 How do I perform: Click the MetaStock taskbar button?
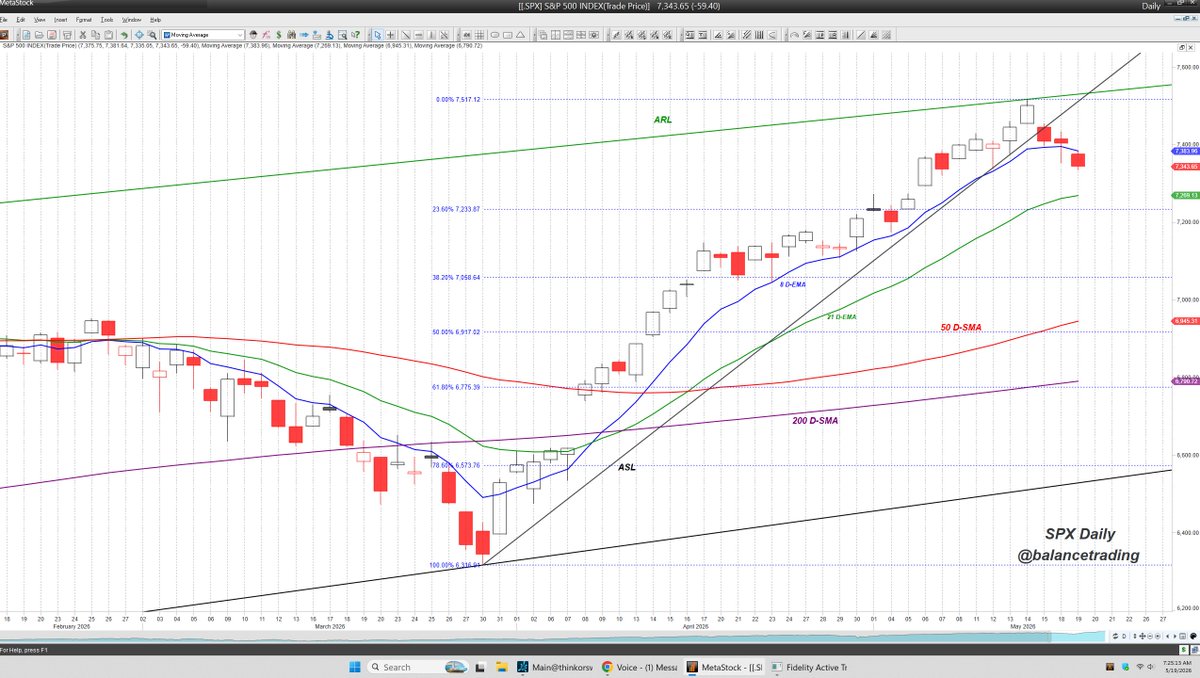coord(724,667)
